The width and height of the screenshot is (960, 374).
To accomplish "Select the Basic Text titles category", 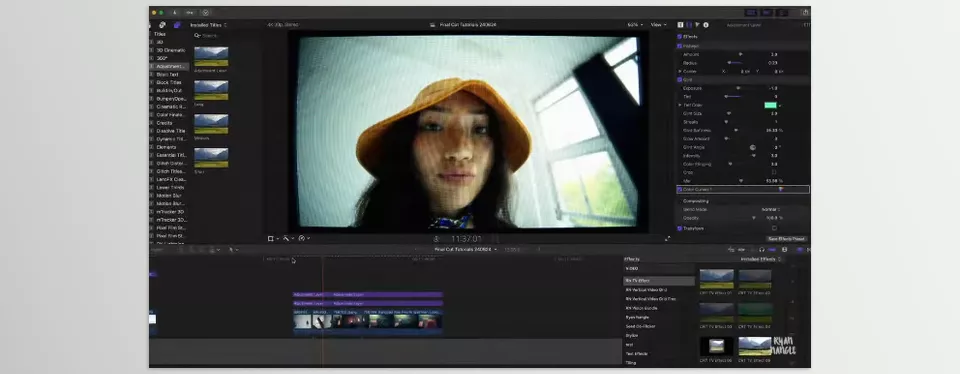I will 167,75.
